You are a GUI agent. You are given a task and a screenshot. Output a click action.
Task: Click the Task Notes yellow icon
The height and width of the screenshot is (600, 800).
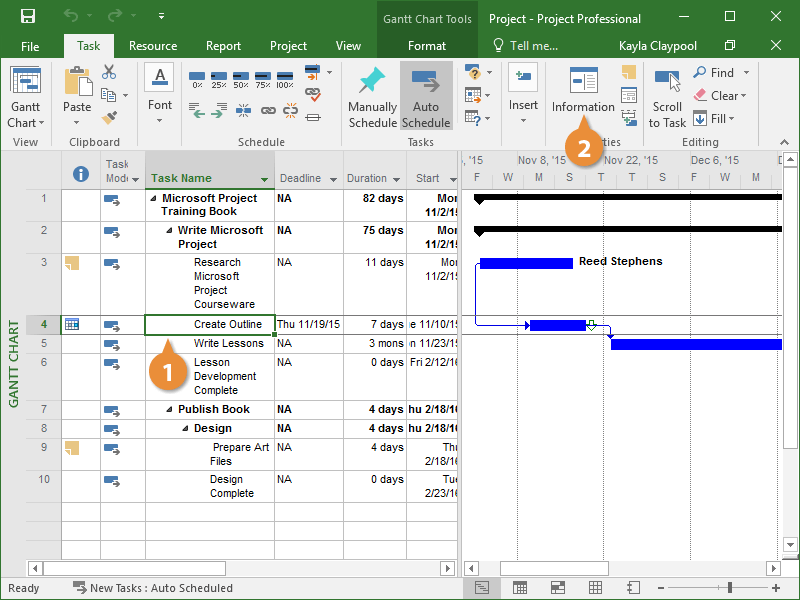tap(628, 72)
